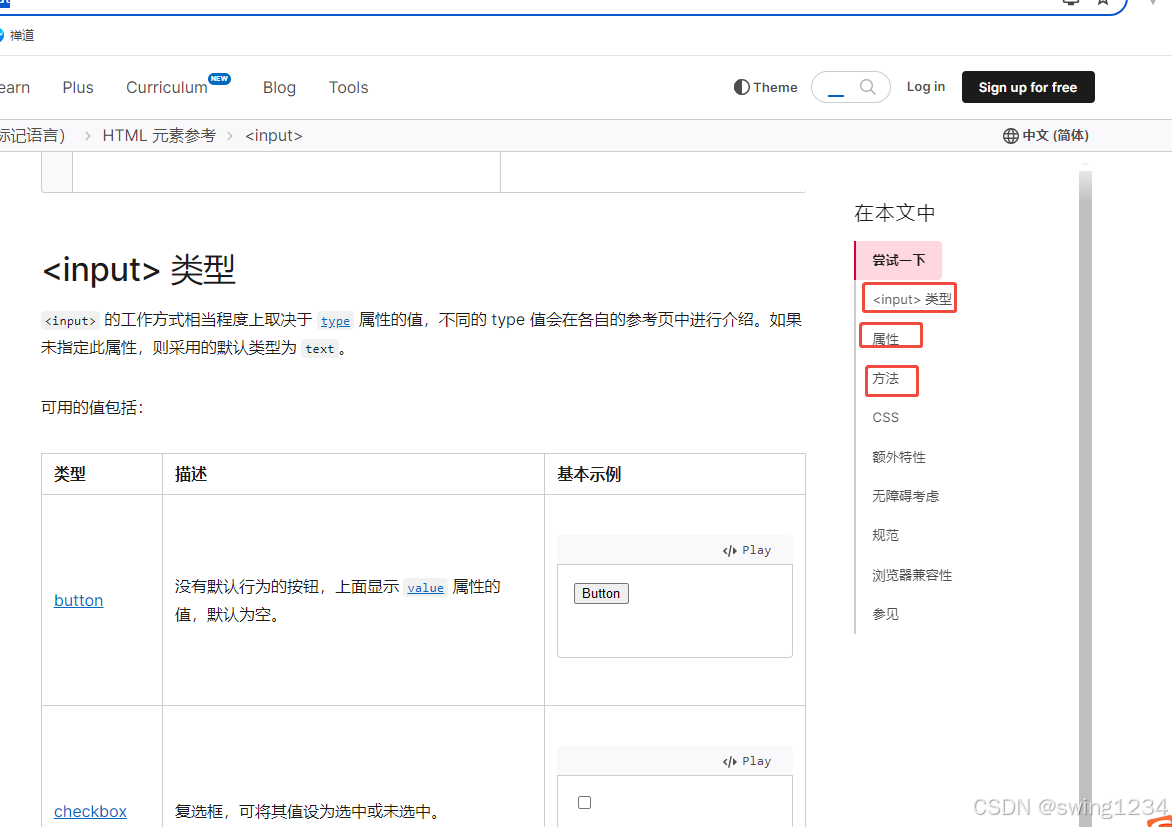
Task: Click the NEW badge on the Curriculum menu
Action: (219, 77)
